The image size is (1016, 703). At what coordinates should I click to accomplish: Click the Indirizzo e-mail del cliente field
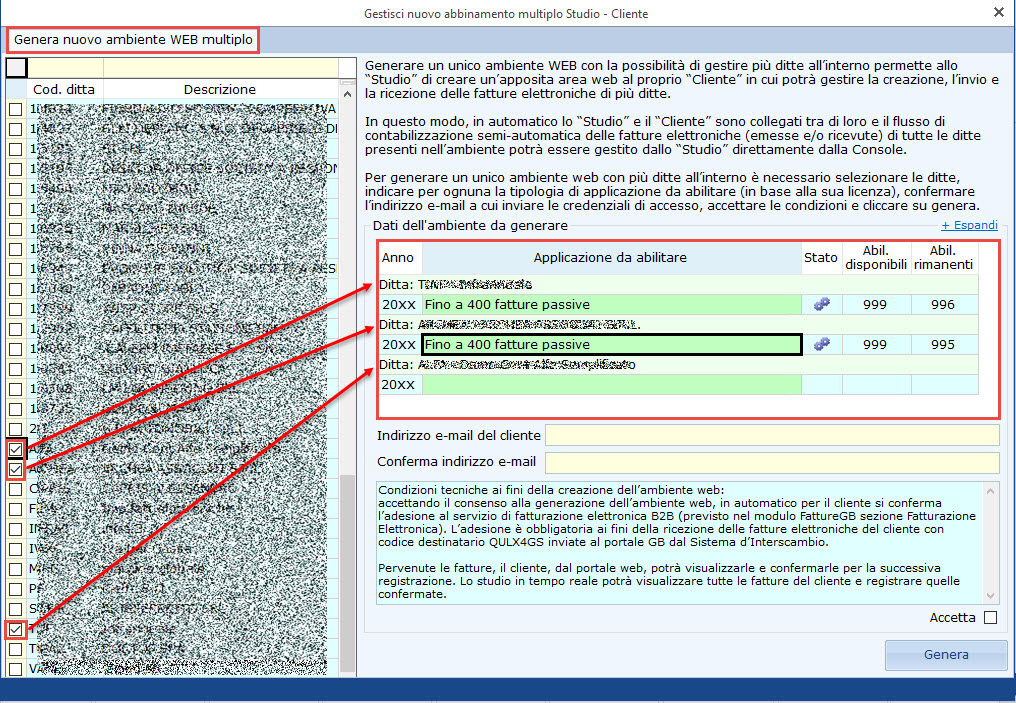click(772, 435)
